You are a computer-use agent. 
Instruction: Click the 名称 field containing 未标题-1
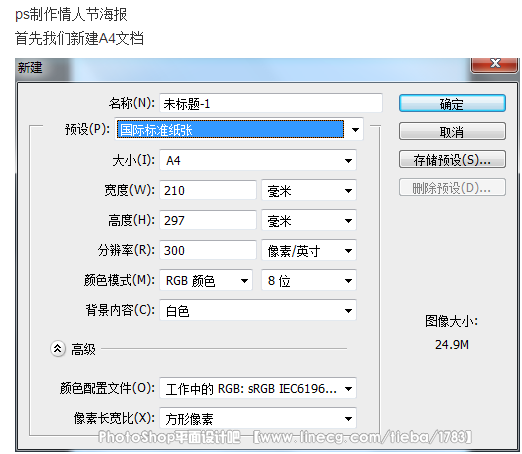tap(271, 103)
